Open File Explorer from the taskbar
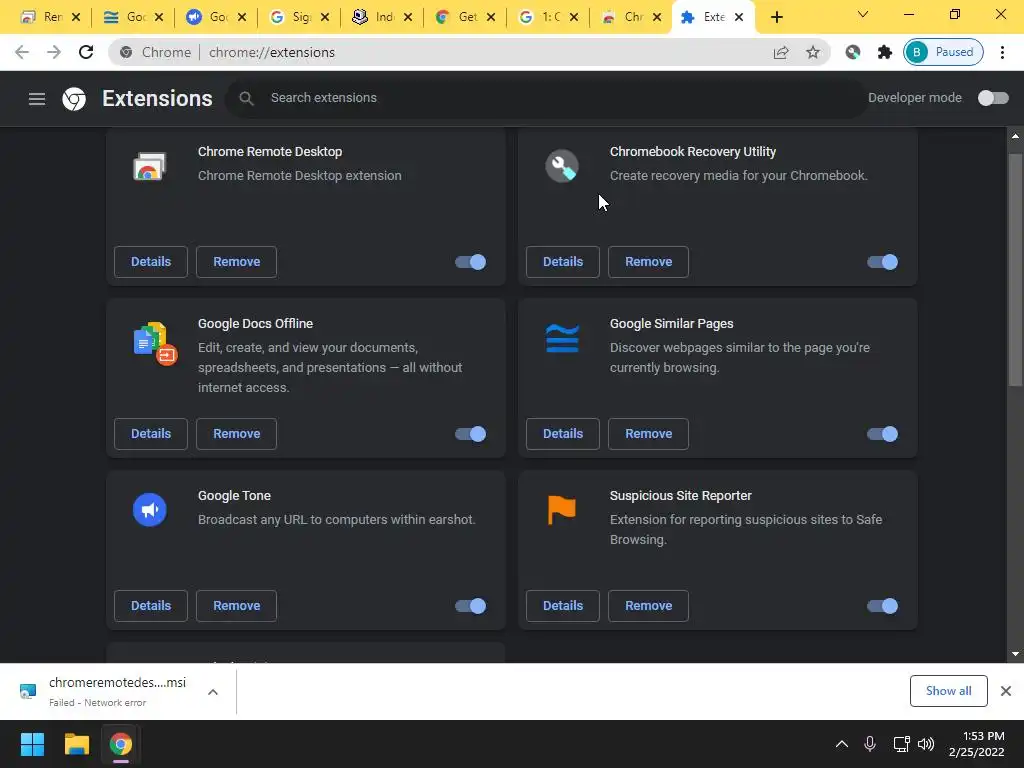The image size is (1024, 768). (76, 744)
